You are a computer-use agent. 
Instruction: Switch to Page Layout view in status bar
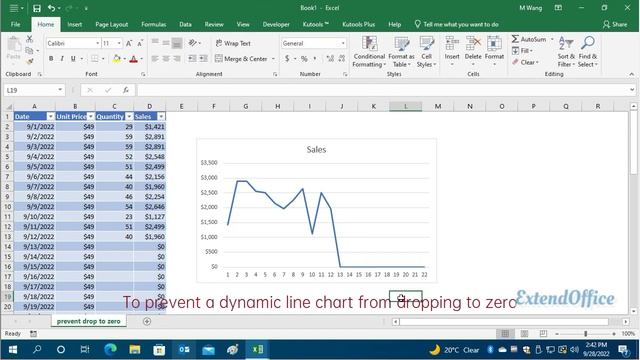524,334
